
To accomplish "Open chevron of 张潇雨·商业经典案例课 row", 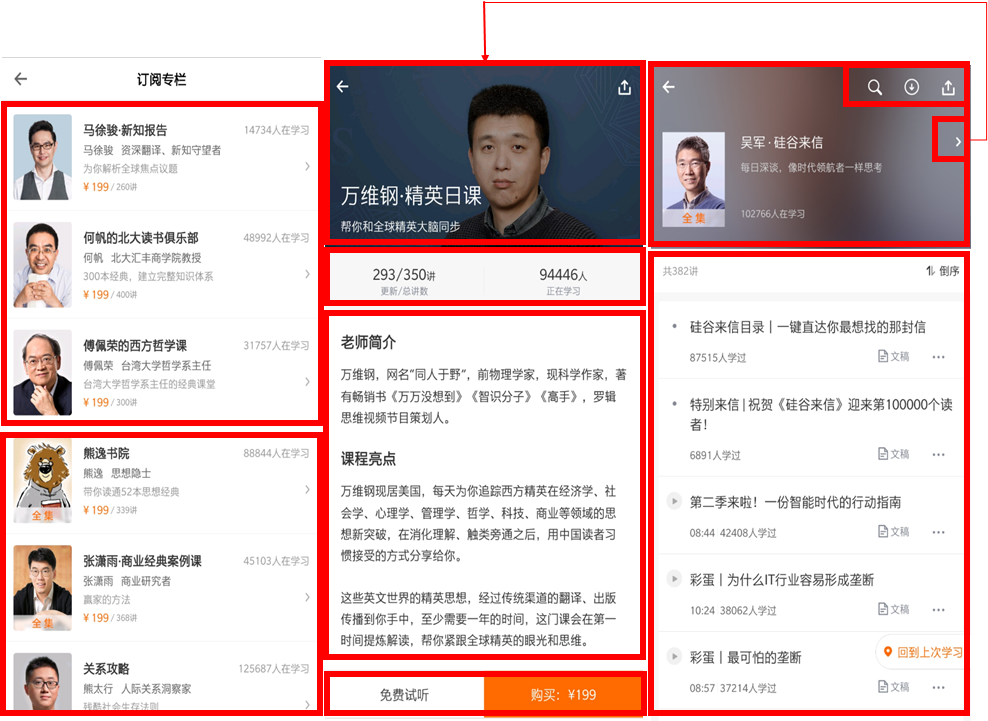I will [307, 597].
